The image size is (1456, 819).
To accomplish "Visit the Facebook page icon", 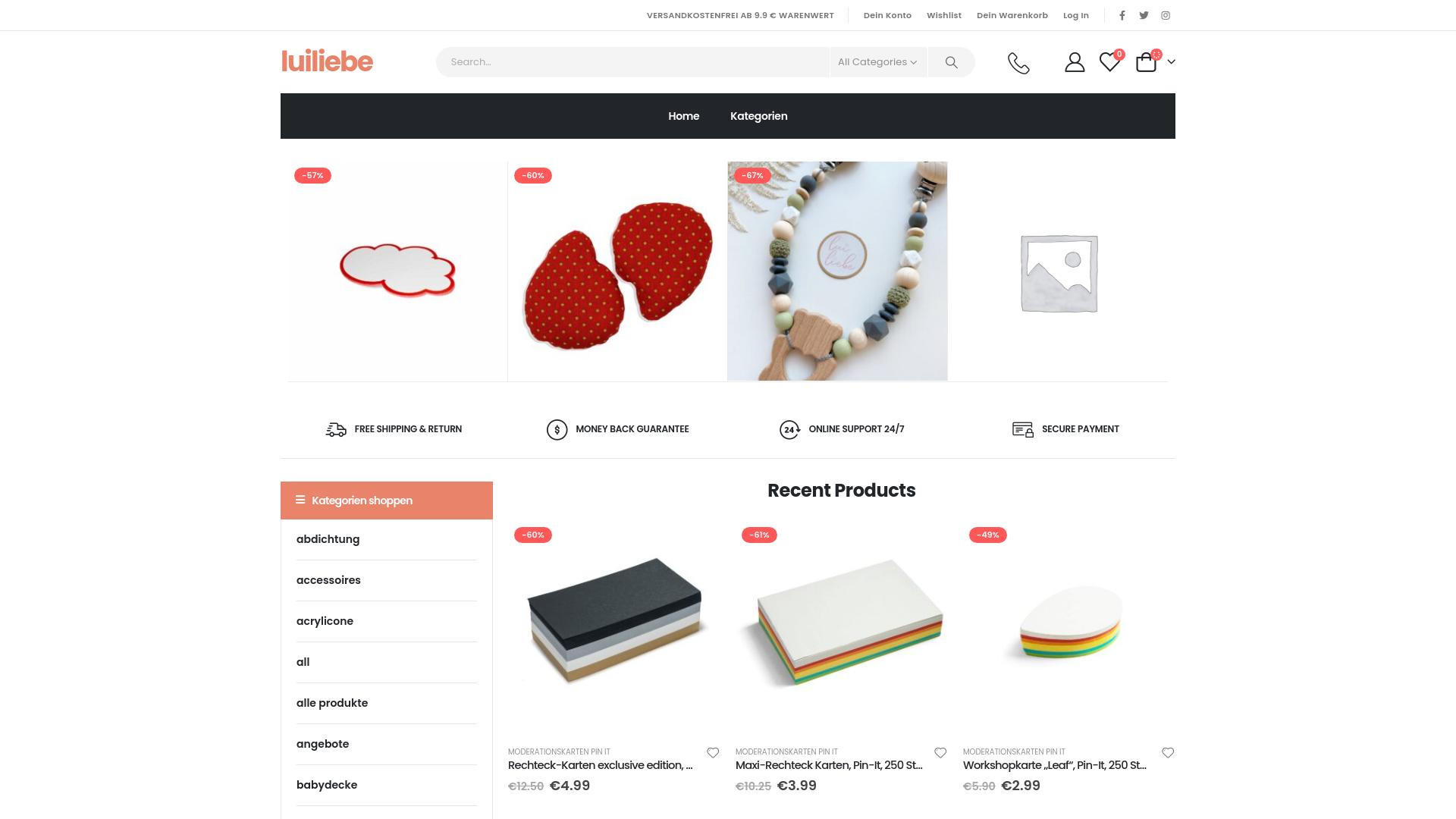I will coord(1122,15).
